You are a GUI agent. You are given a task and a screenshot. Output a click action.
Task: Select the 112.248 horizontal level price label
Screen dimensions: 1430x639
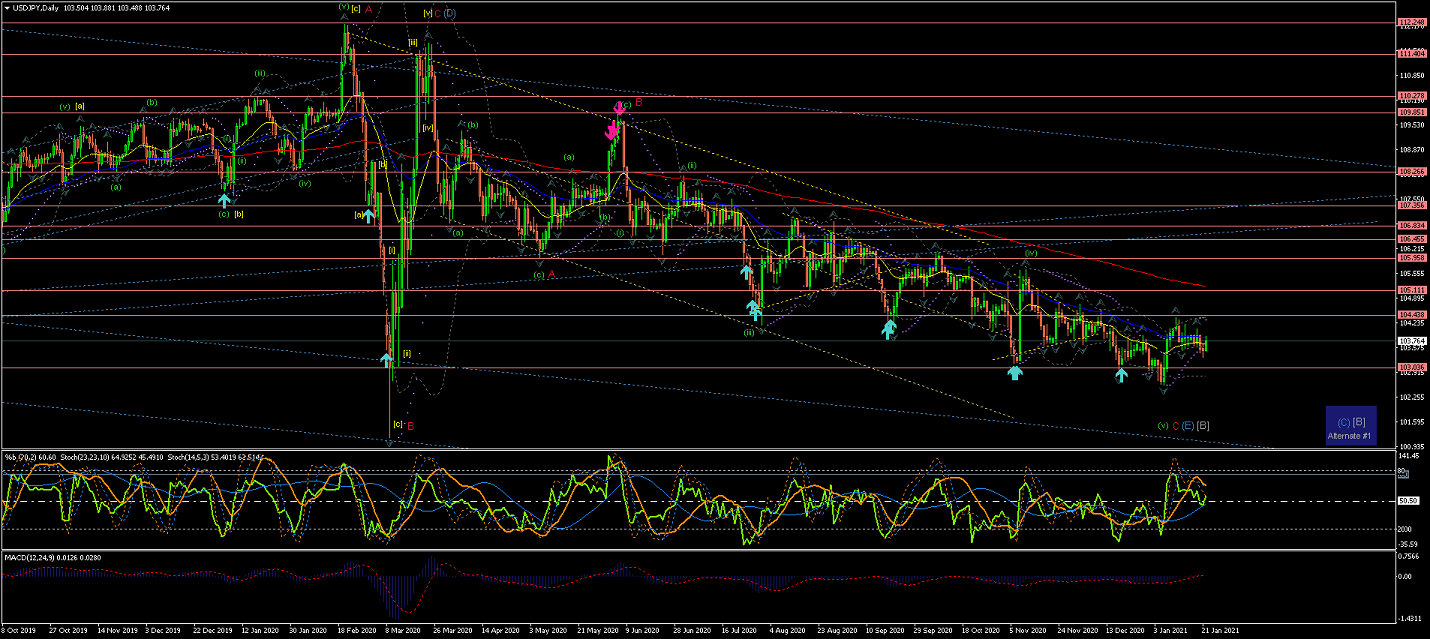1411,22
